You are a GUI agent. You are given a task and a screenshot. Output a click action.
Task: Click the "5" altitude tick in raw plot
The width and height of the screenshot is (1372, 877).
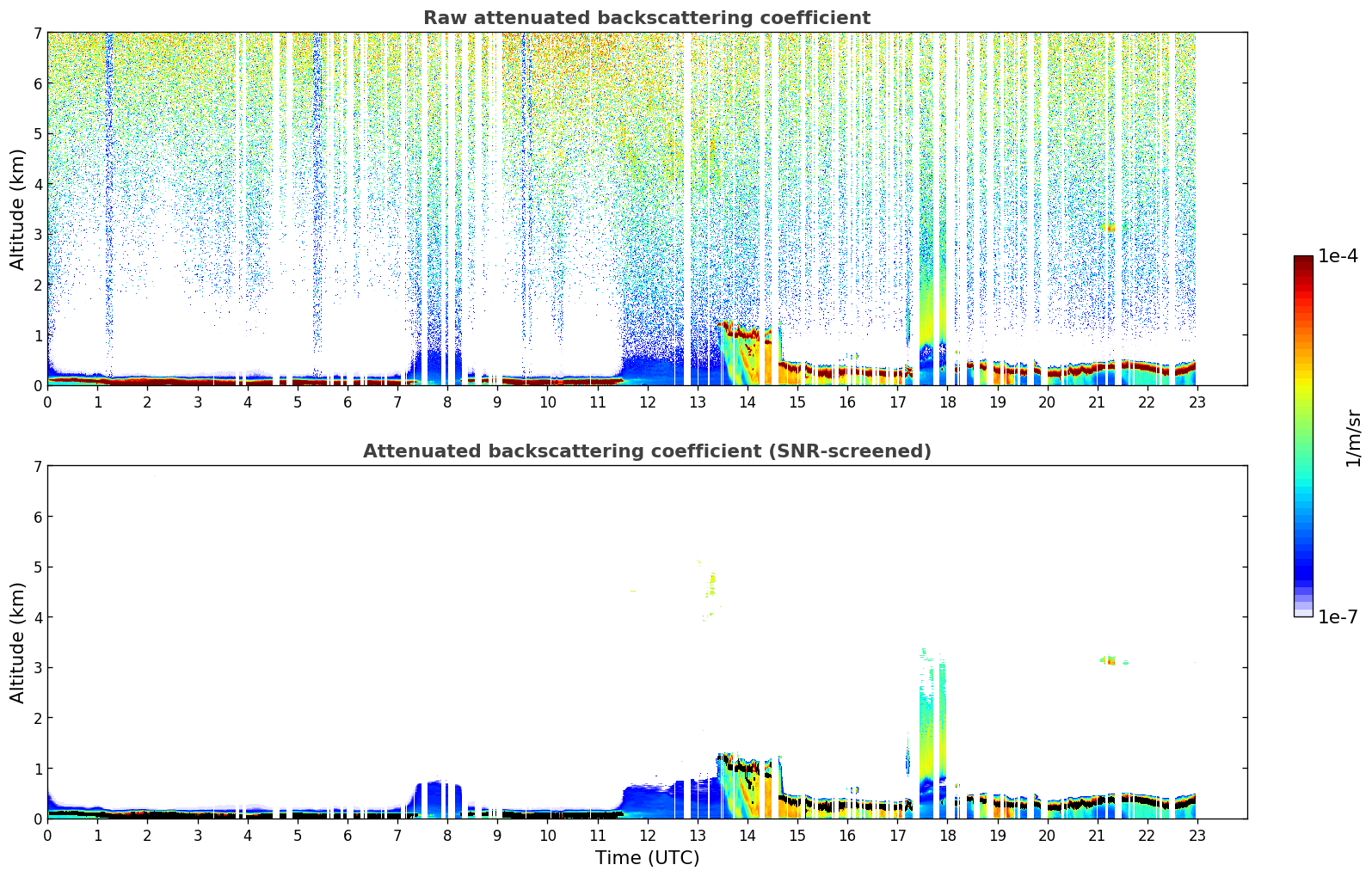pyautogui.click(x=37, y=134)
